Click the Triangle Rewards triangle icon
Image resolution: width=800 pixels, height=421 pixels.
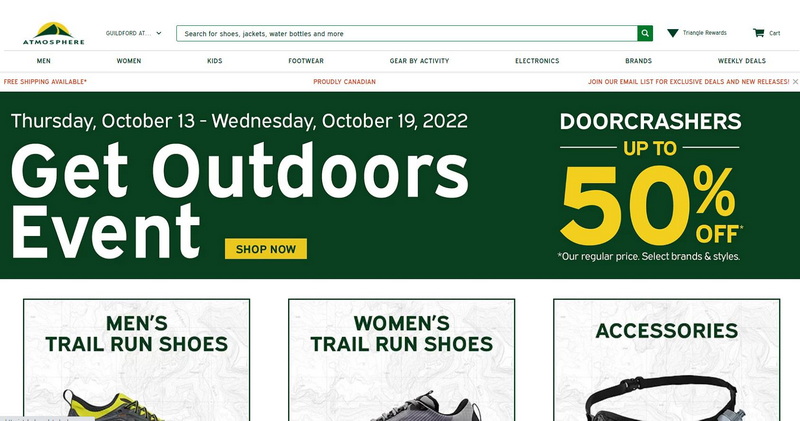point(672,33)
